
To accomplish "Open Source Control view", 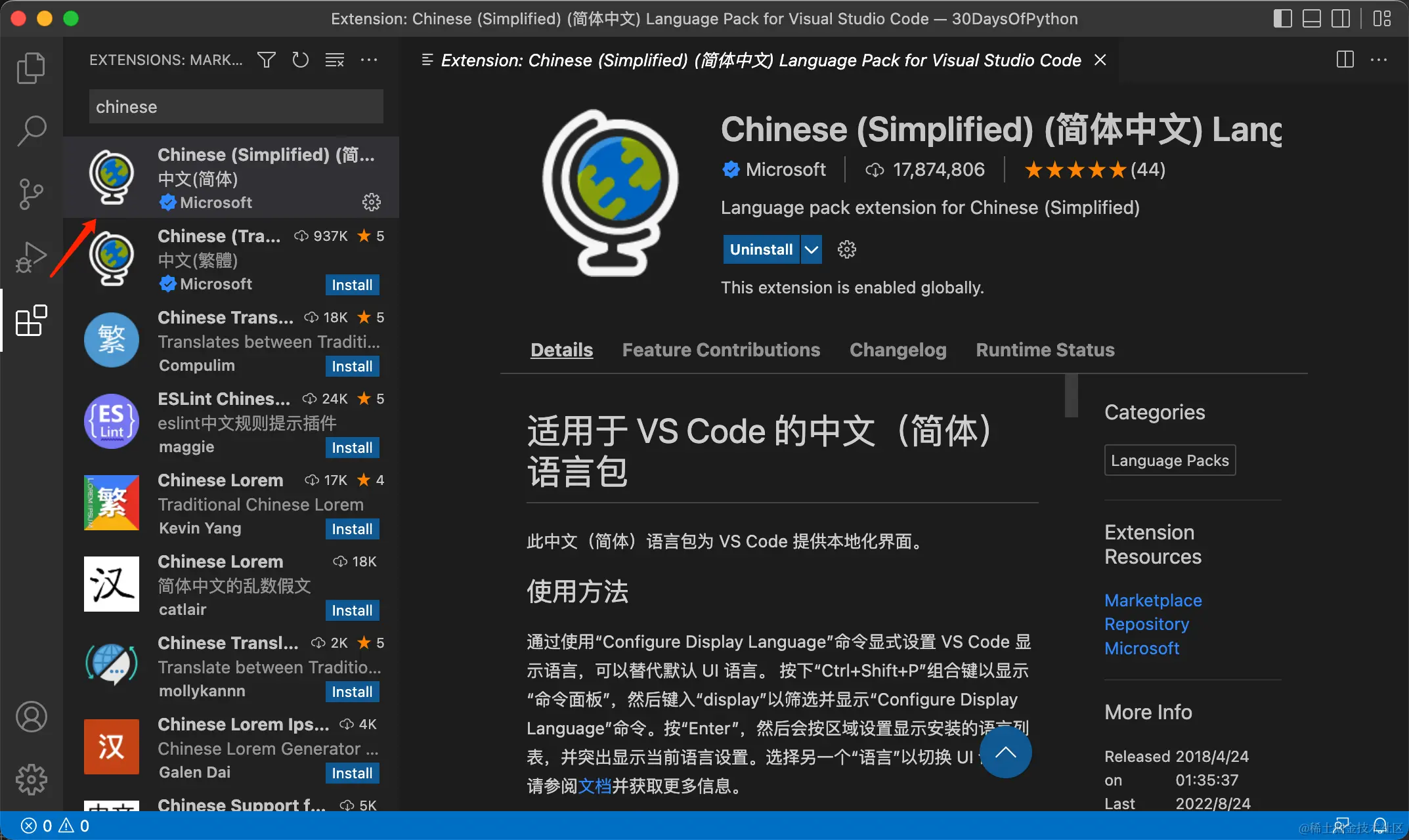I will tap(31, 194).
